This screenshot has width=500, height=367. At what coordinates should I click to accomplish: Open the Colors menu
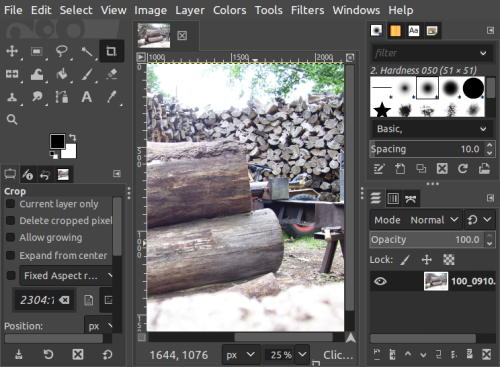[x=230, y=10]
